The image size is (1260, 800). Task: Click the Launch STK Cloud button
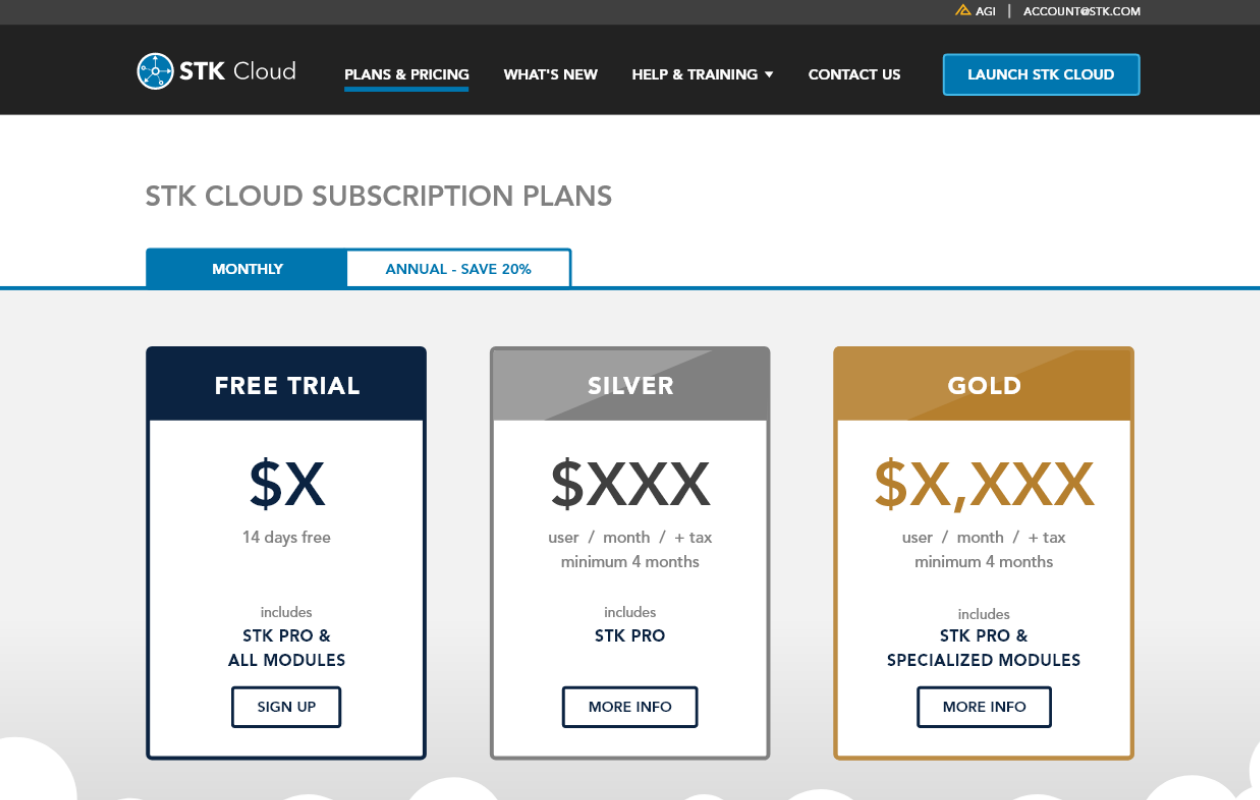[x=1041, y=74]
